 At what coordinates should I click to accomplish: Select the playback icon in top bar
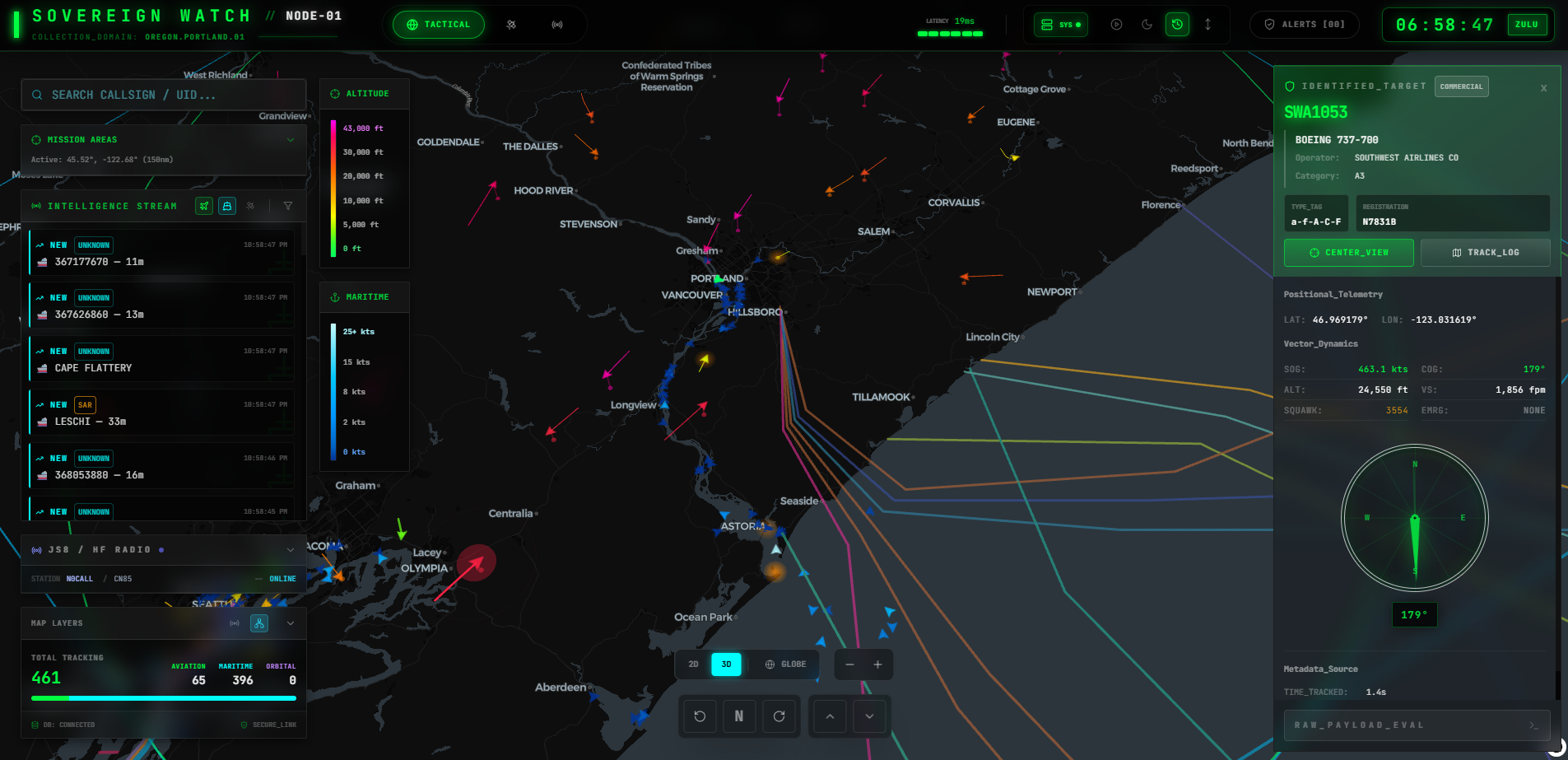[1117, 25]
